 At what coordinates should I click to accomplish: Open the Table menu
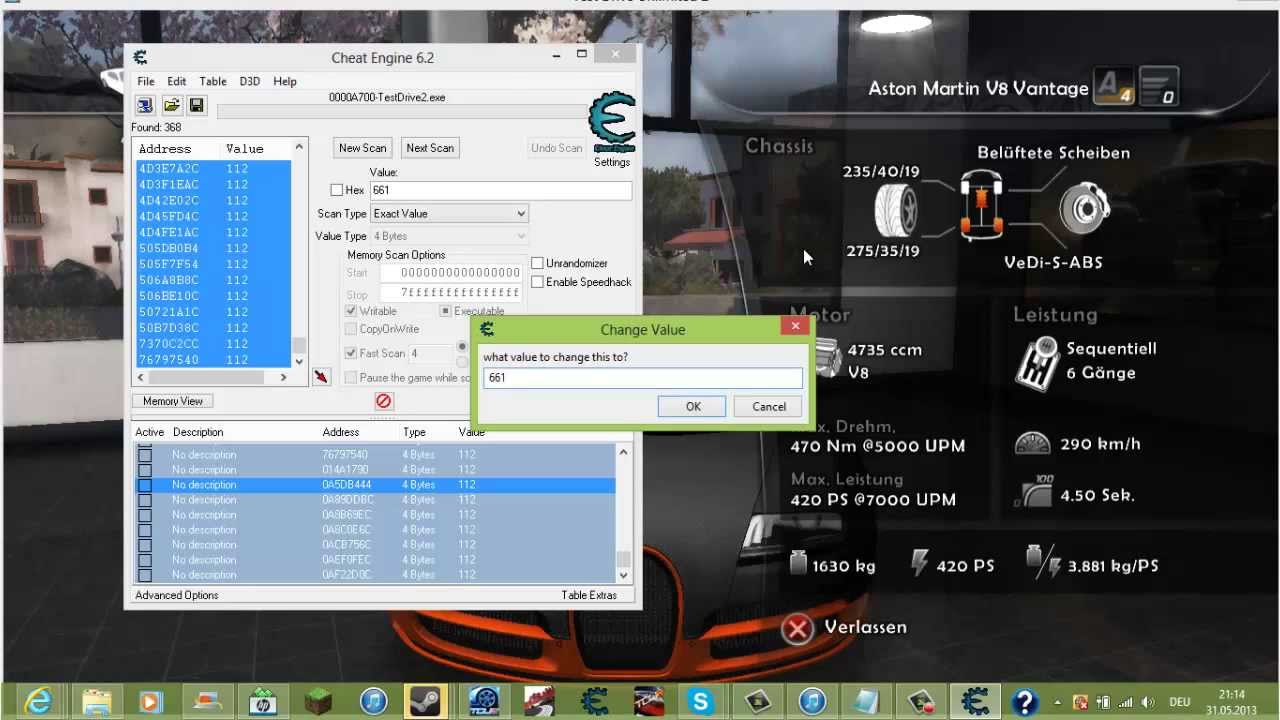pos(213,81)
